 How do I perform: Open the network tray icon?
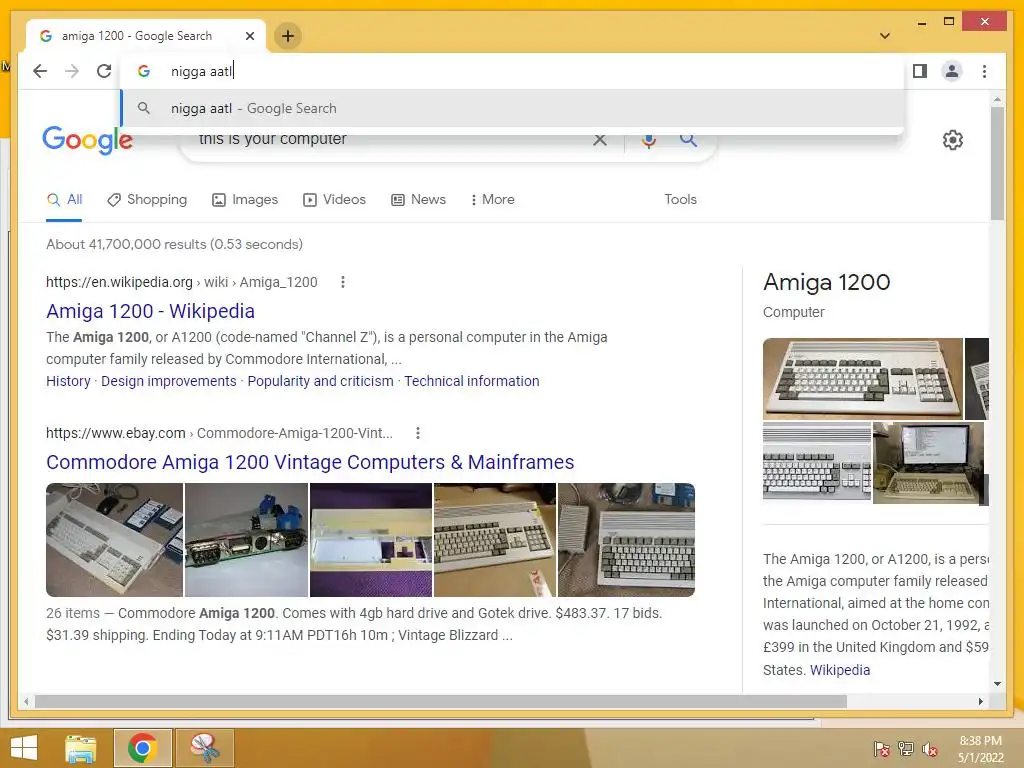coord(906,749)
